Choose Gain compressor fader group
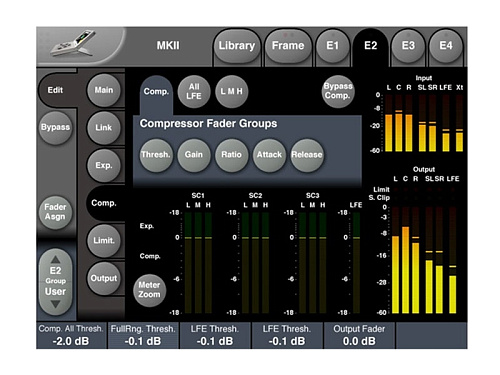 (x=194, y=155)
